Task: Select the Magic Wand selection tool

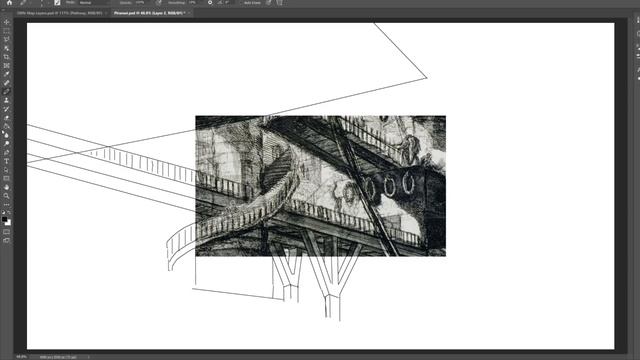Action: coord(6,48)
